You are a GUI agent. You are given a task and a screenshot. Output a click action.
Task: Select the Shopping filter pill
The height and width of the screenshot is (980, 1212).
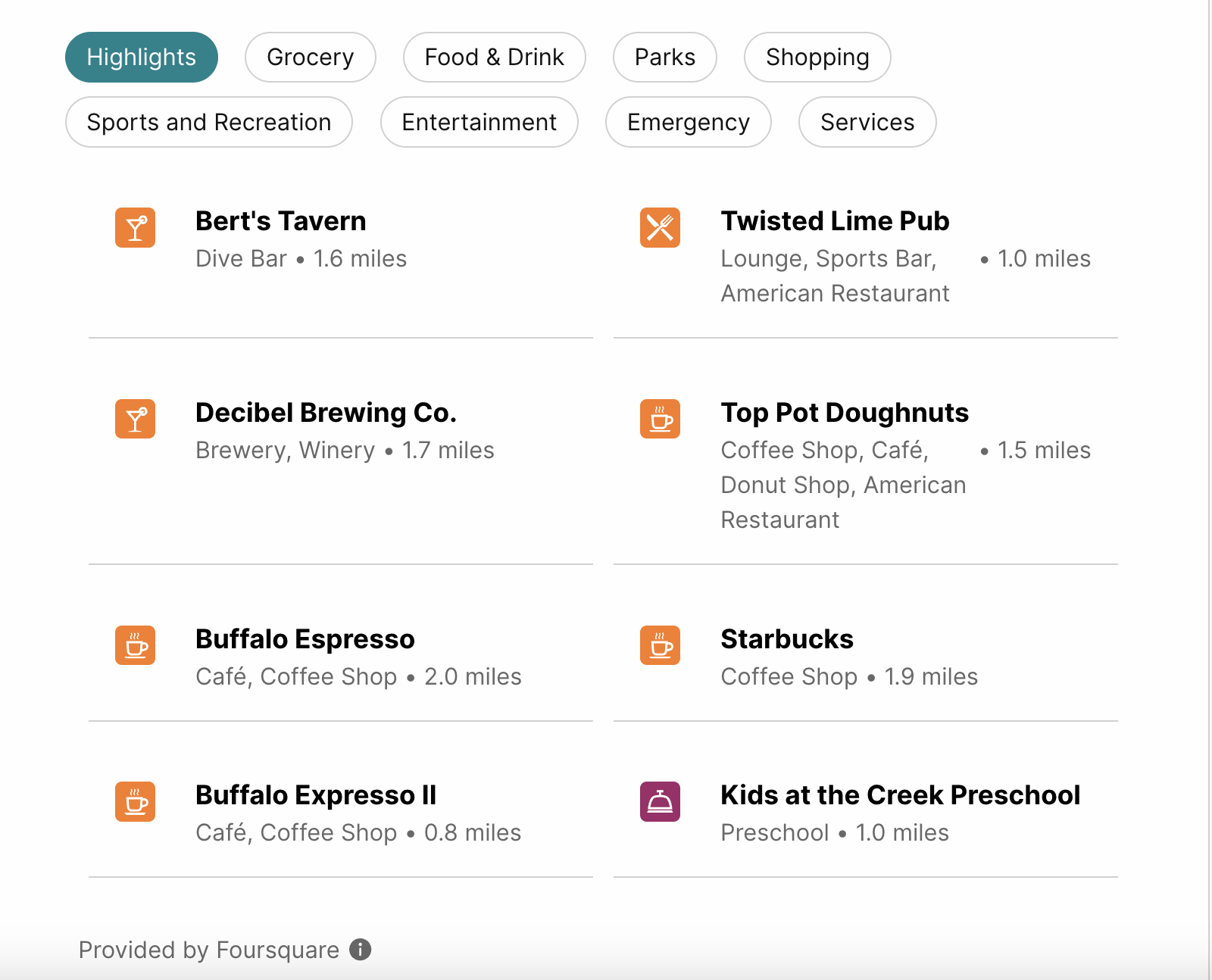point(817,57)
